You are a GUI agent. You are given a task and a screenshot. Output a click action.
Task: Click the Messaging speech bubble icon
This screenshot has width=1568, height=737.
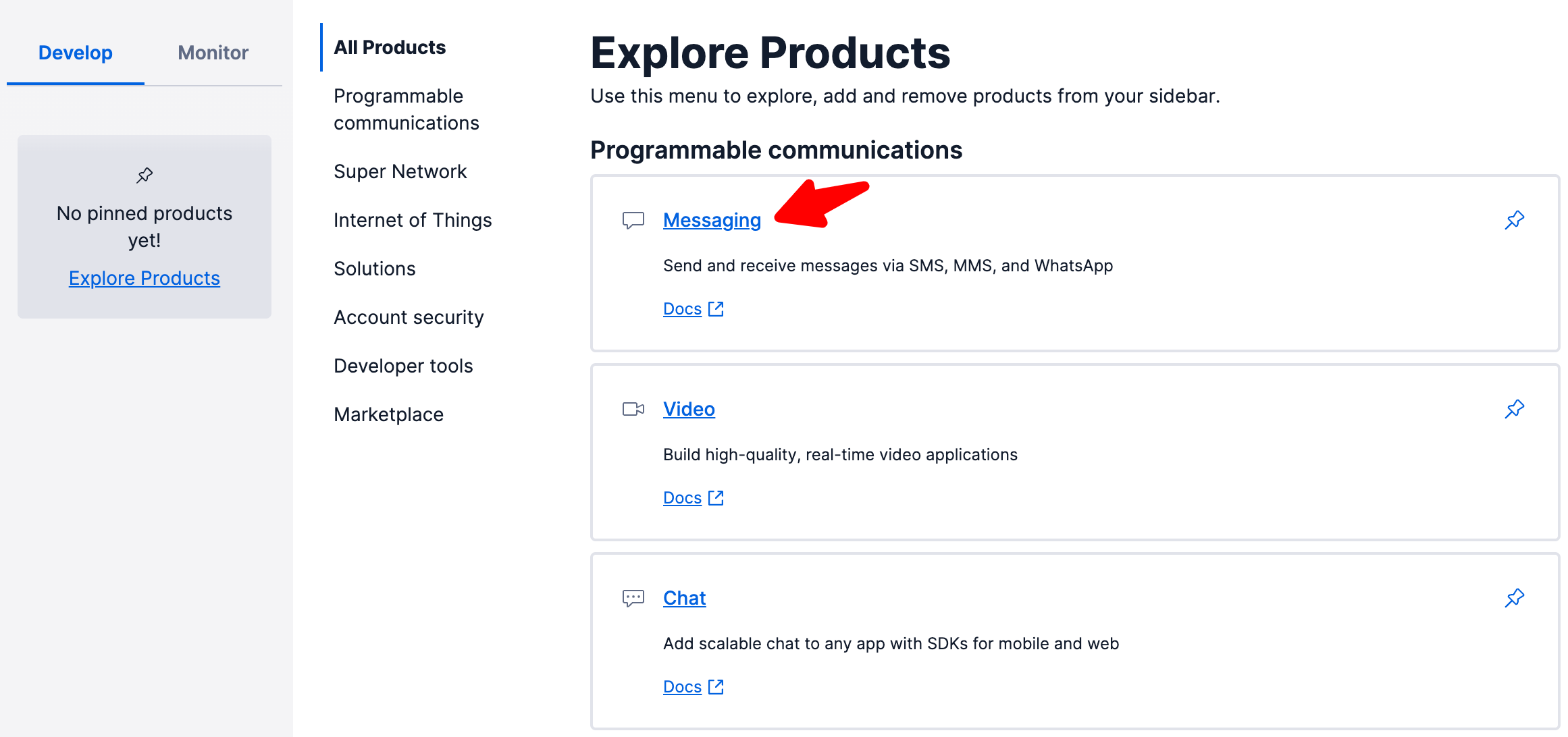(633, 220)
